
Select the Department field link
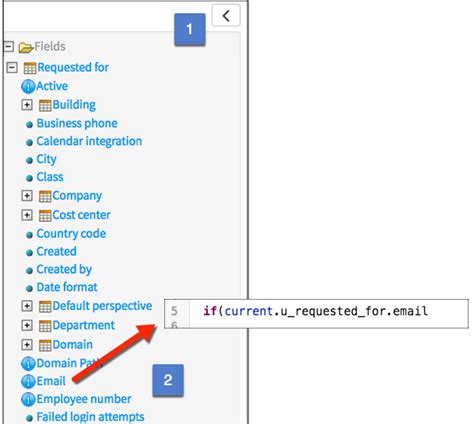click(x=84, y=325)
